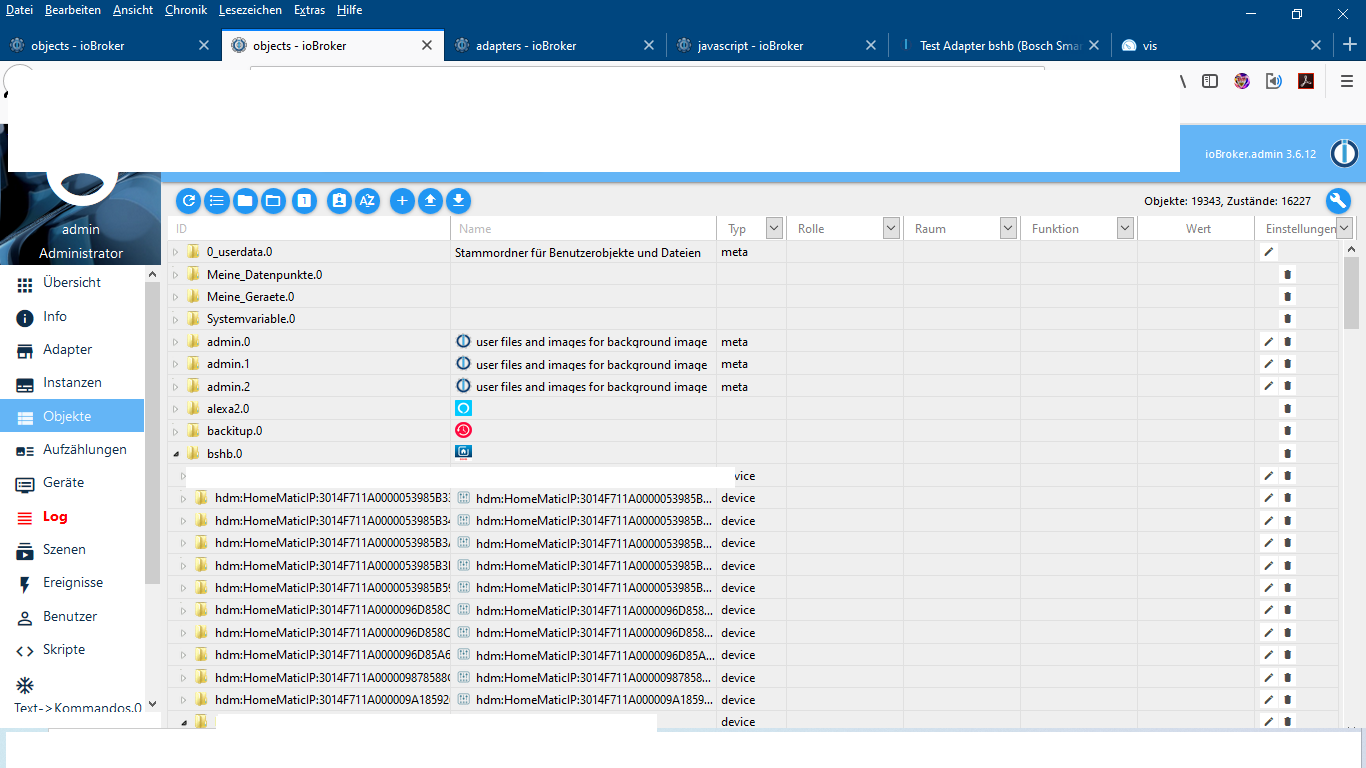
Task: Open the Log sidebar page
Action: point(72,517)
